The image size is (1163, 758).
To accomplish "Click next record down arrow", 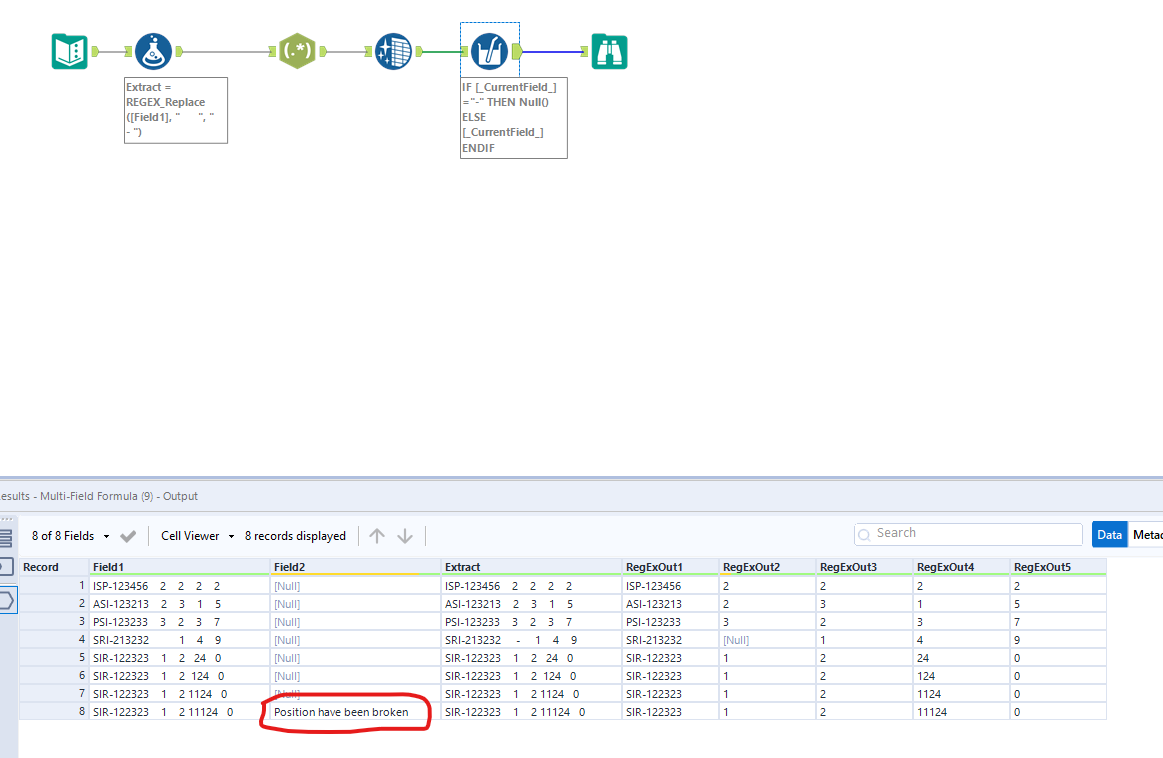I will click(405, 536).
